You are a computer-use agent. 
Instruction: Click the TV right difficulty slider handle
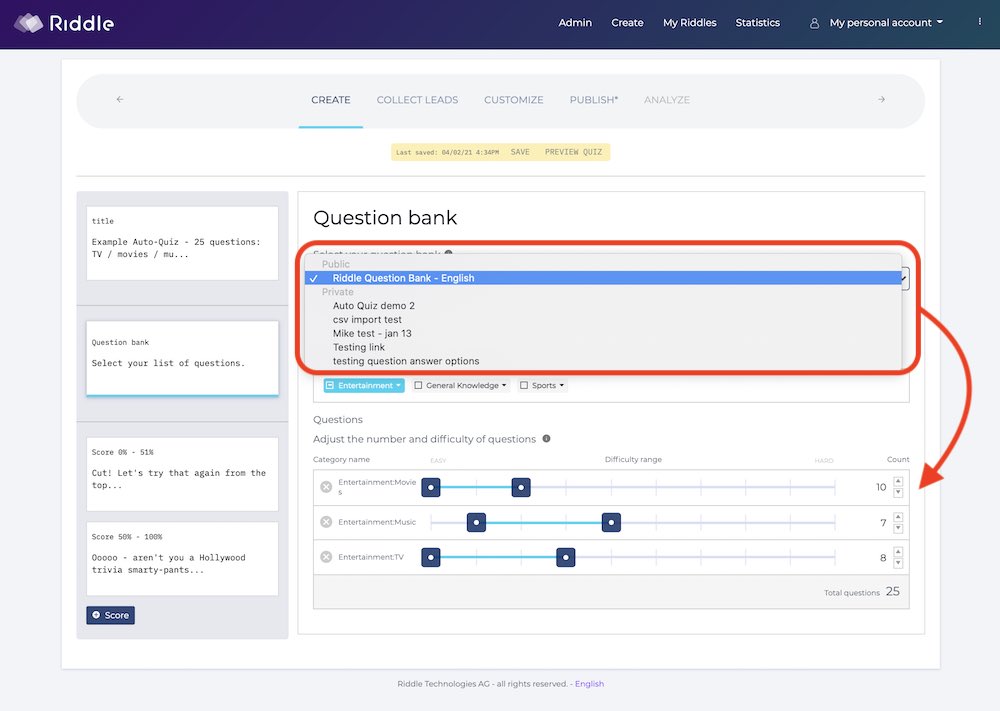tap(566, 557)
